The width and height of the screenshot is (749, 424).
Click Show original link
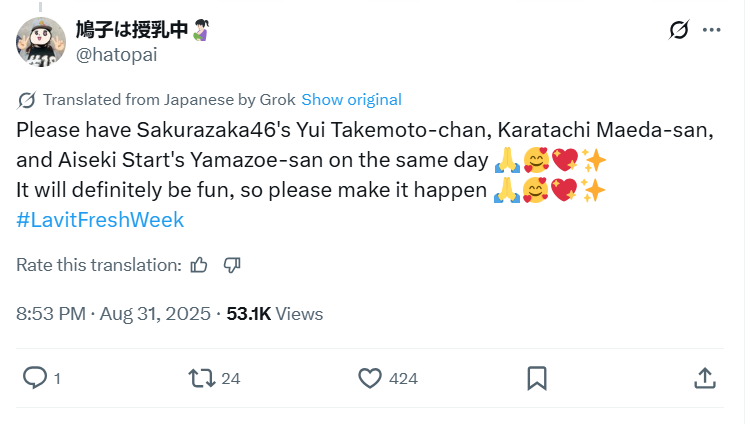pyautogui.click(x=351, y=99)
